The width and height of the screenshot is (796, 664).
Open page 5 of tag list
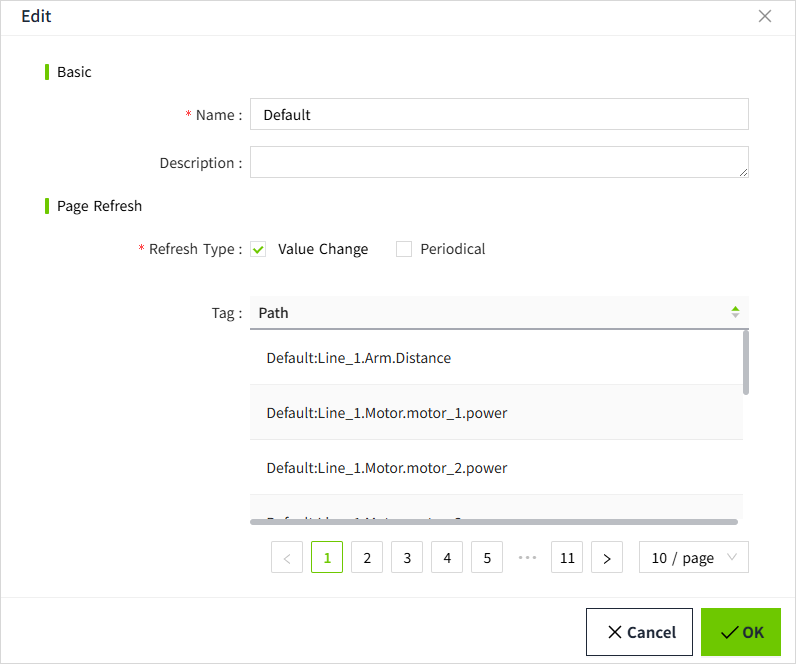[x=487, y=558]
